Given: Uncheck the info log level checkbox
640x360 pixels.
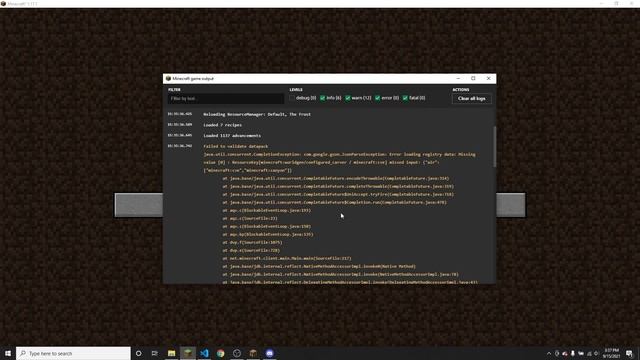Looking at the screenshot, I should pyautogui.click(x=322, y=98).
